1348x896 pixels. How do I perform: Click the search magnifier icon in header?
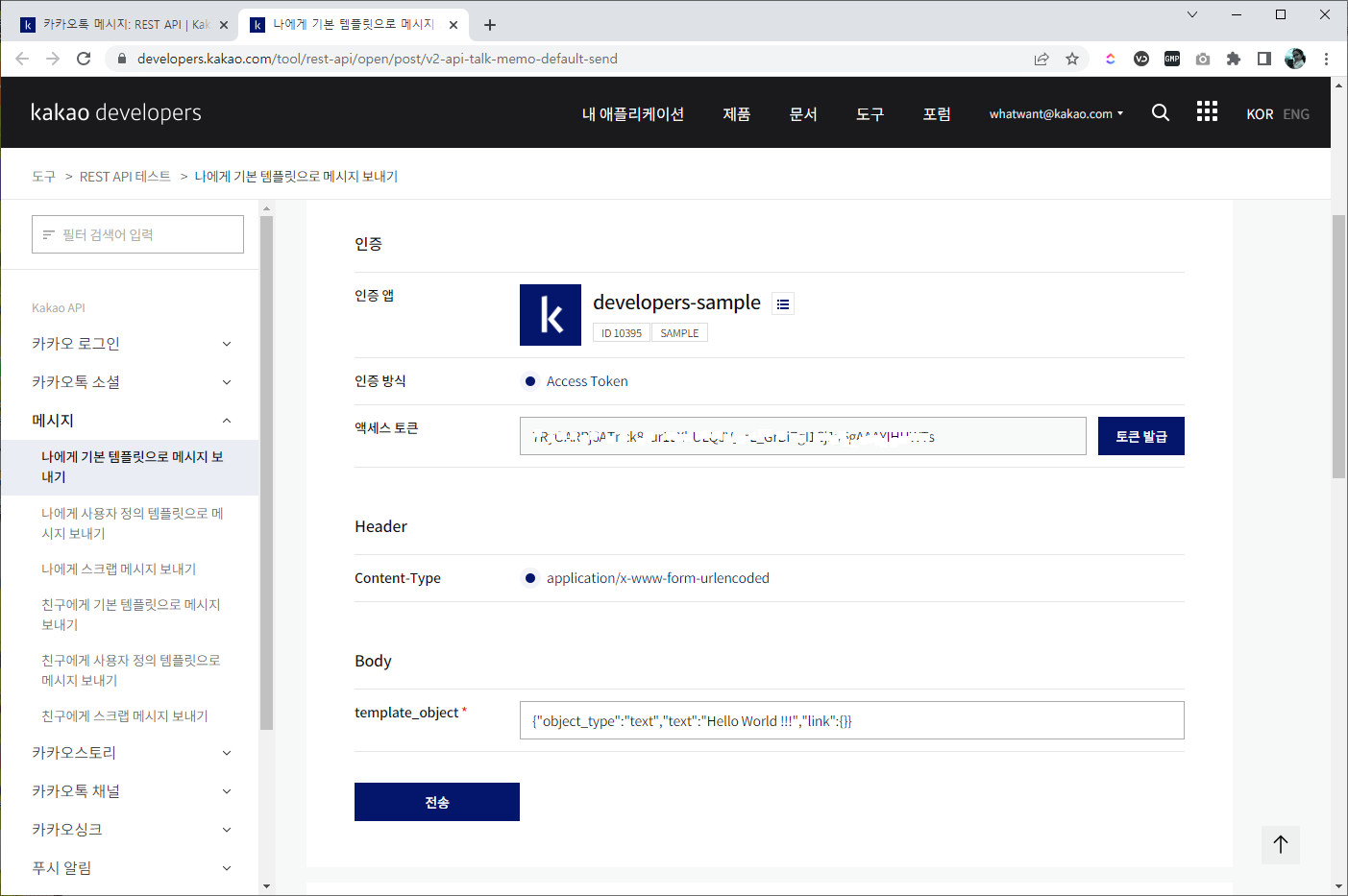[1161, 112]
